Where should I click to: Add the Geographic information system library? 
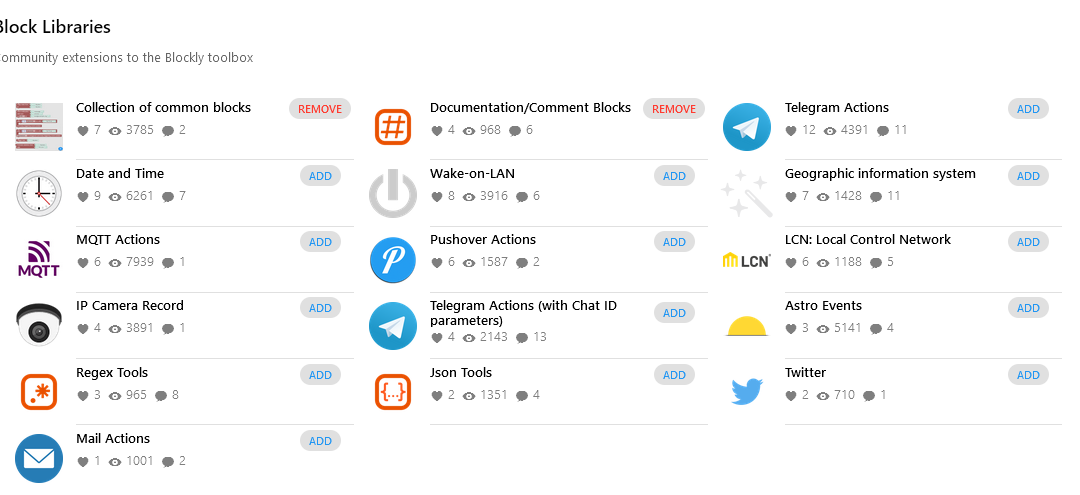(x=1028, y=176)
